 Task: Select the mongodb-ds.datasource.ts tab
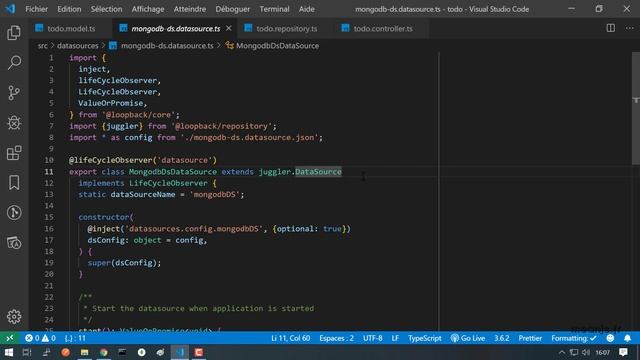pyautogui.click(x=175, y=28)
